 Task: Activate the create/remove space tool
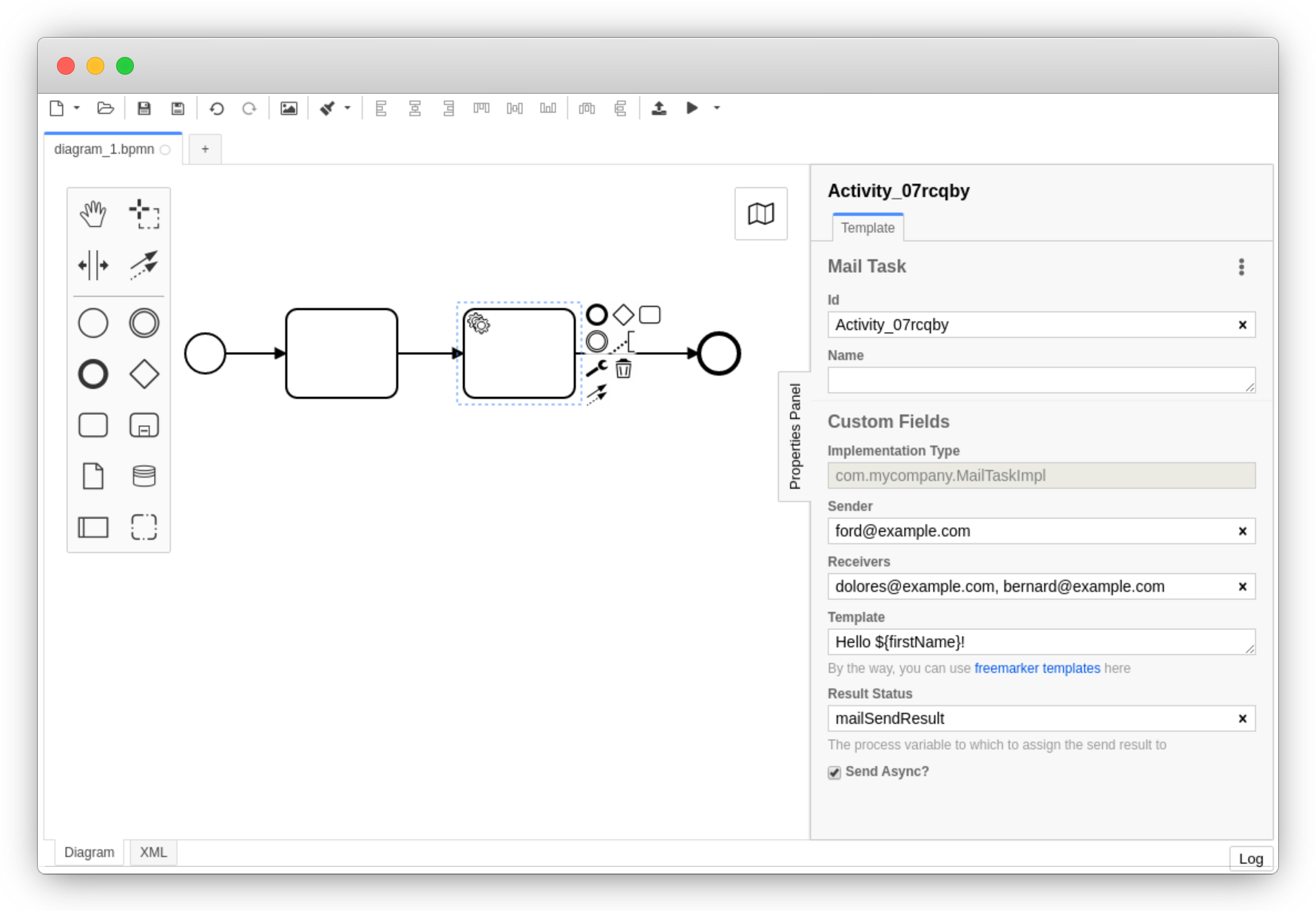[93, 265]
